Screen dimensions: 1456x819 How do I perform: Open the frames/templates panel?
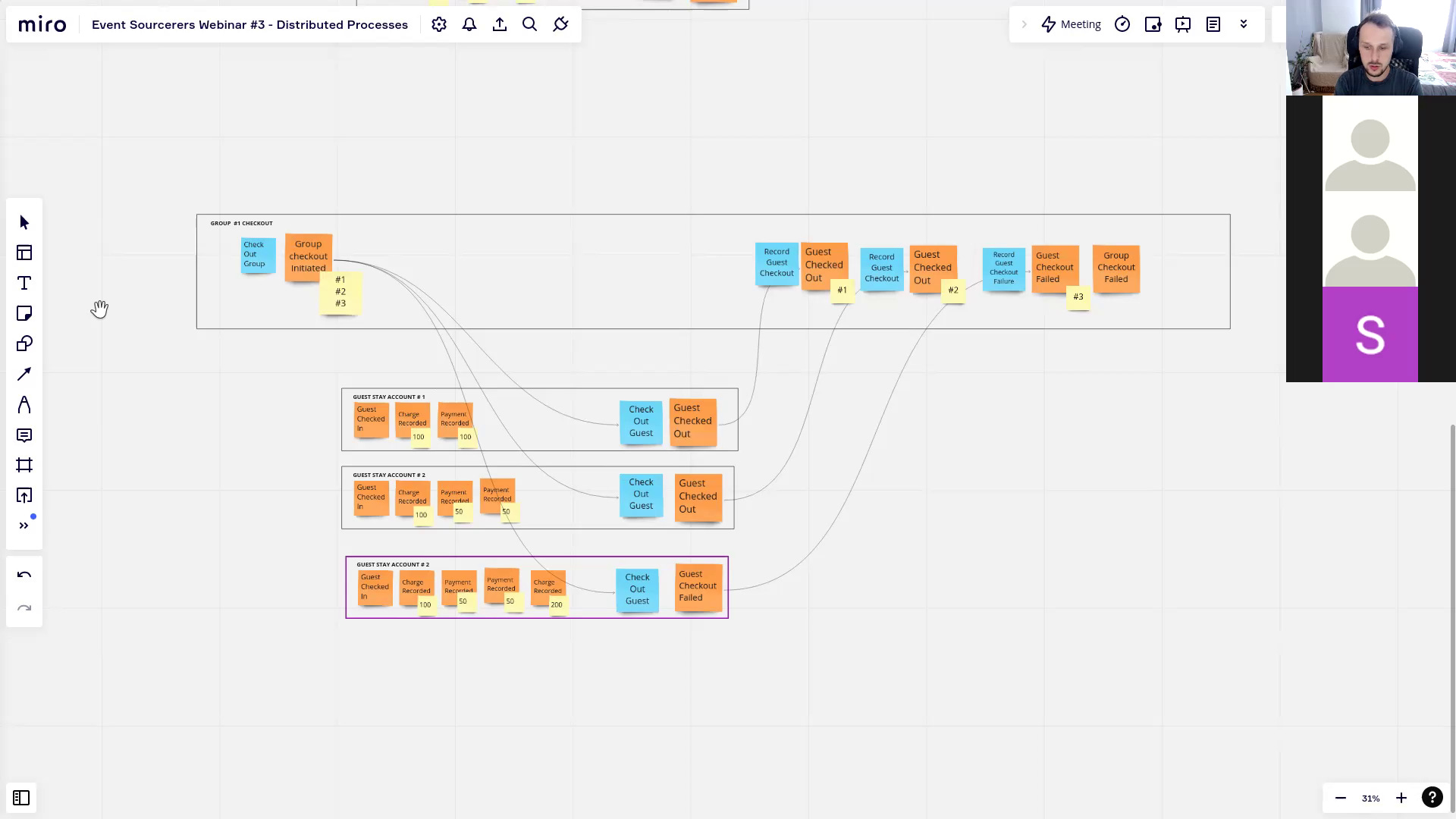click(24, 252)
